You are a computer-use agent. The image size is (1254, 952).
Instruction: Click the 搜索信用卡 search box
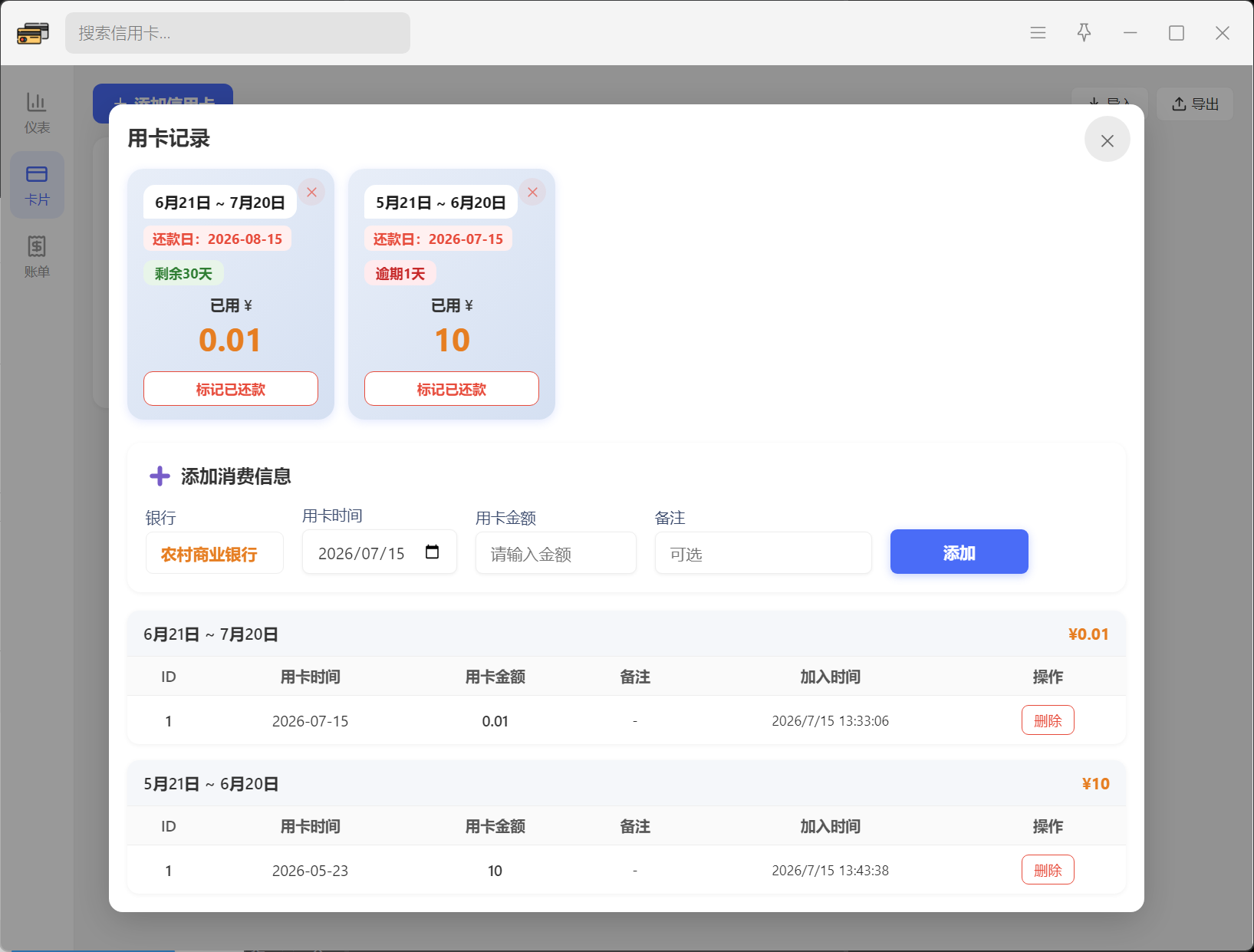click(238, 33)
